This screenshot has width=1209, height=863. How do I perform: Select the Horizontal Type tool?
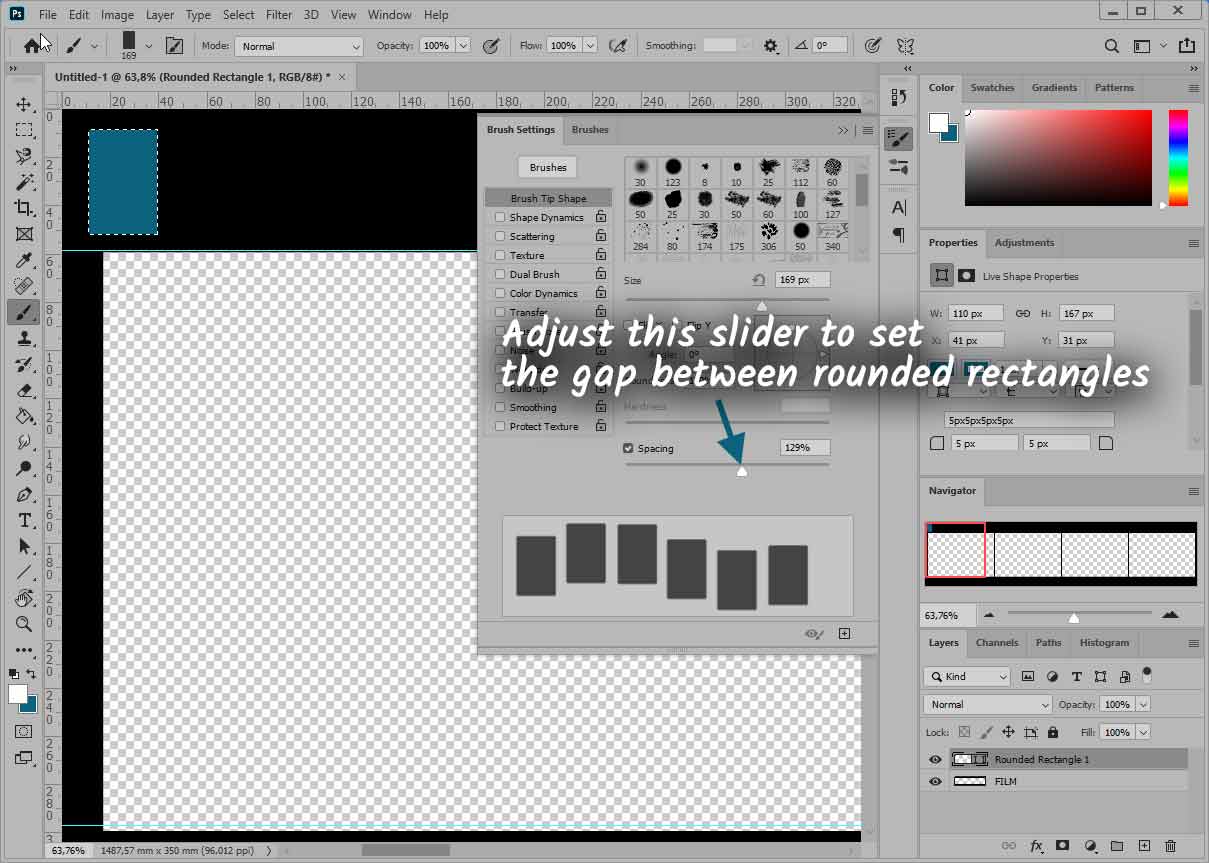[24, 520]
